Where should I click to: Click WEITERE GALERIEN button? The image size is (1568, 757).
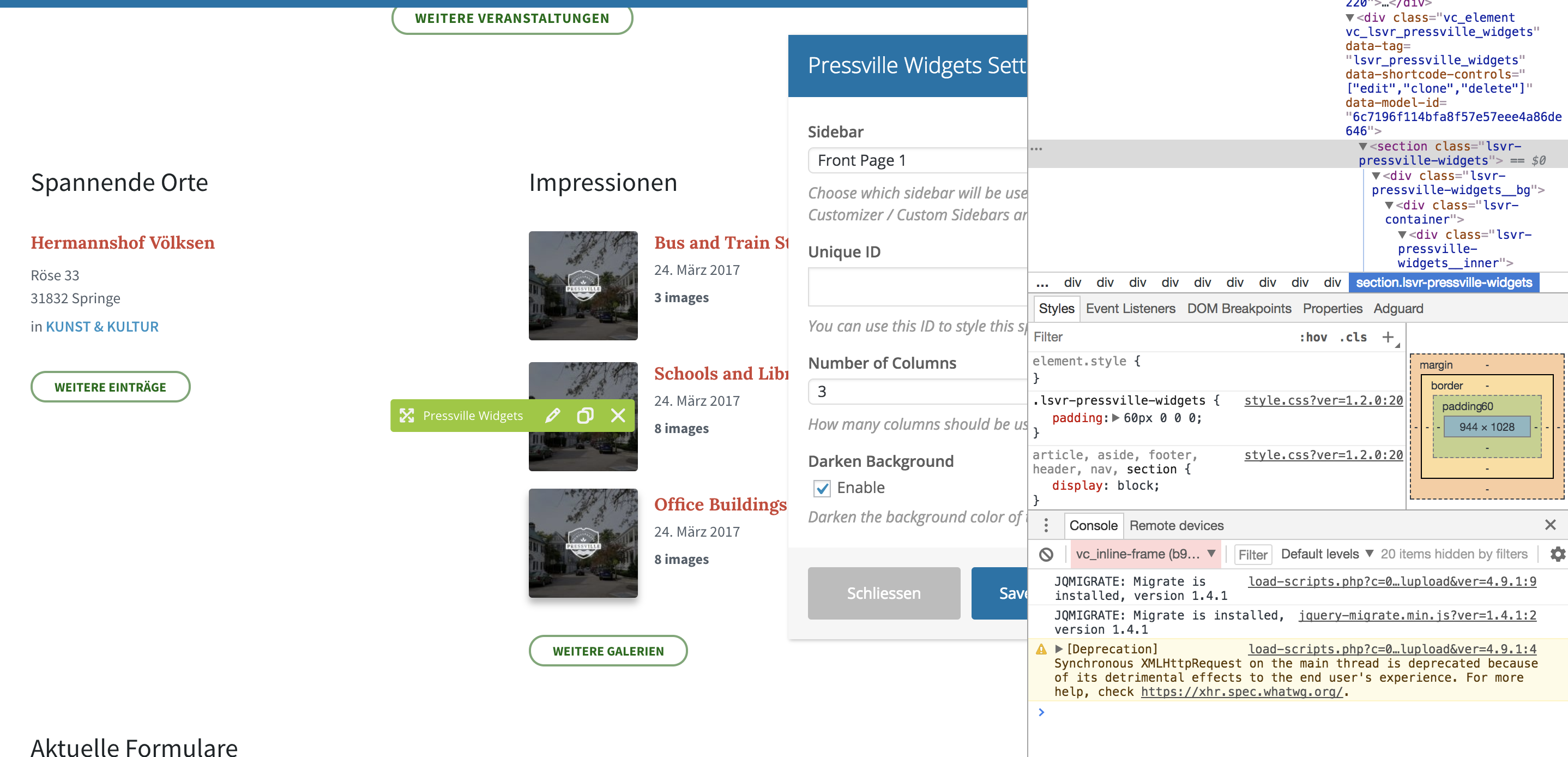click(608, 651)
